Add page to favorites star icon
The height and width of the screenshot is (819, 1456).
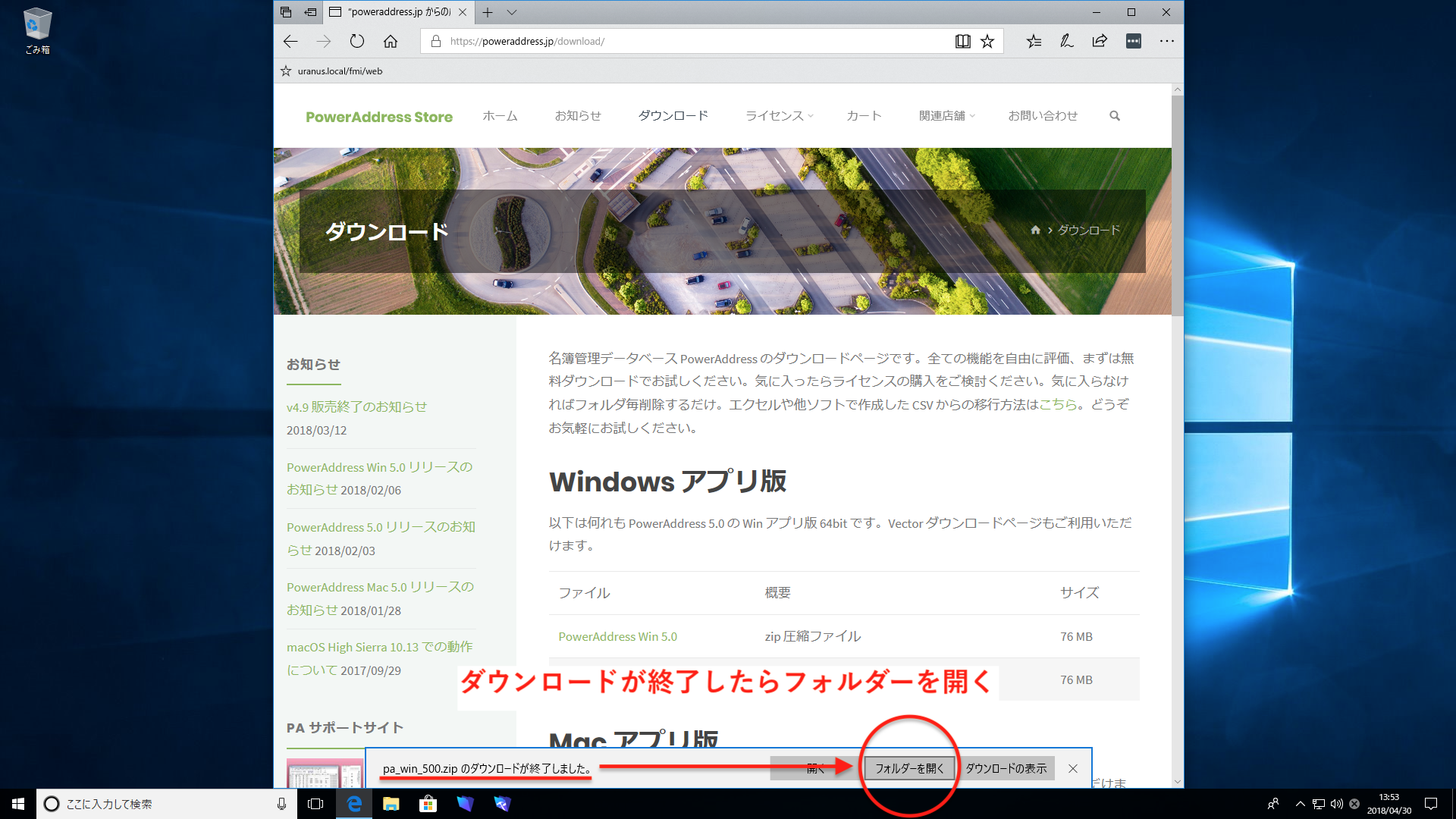(x=987, y=41)
